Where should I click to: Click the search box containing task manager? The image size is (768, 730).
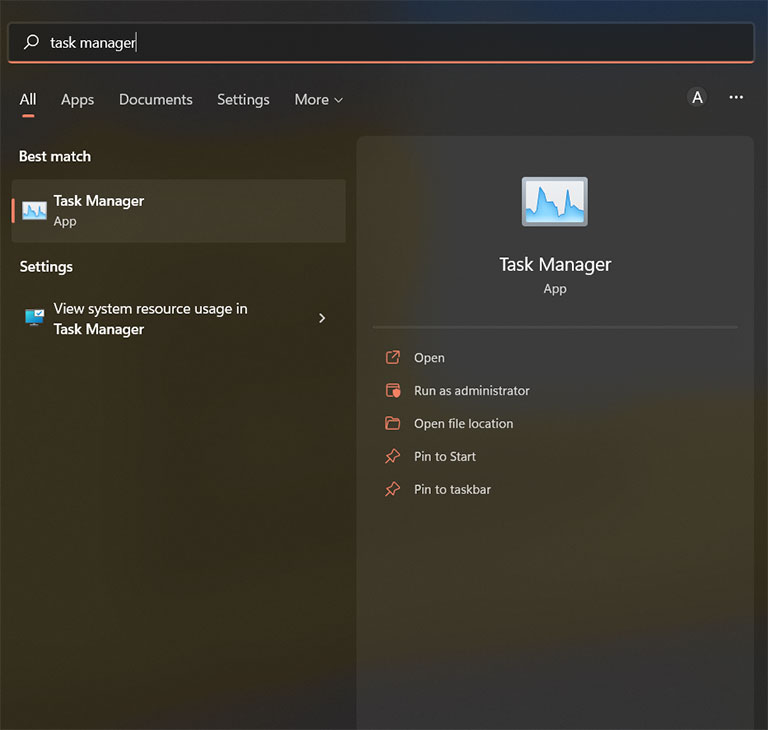pyautogui.click(x=381, y=42)
